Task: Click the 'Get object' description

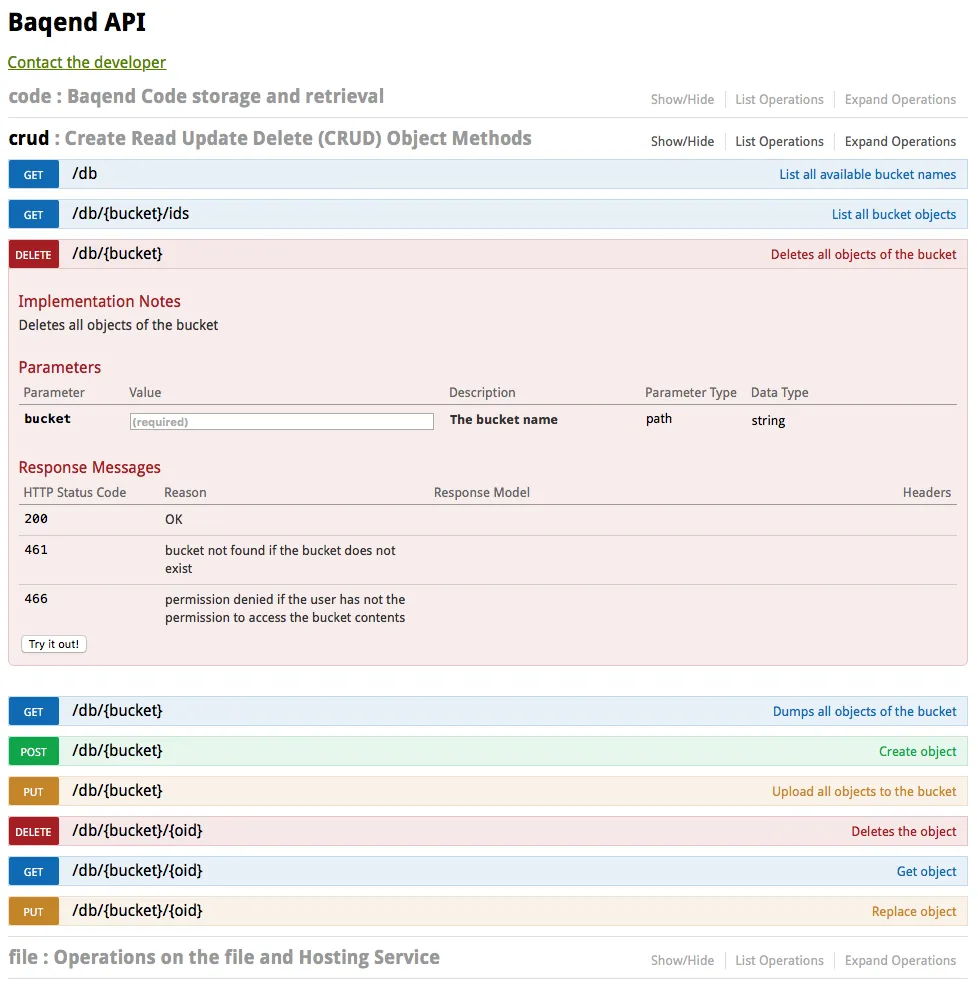Action: [x=926, y=872]
